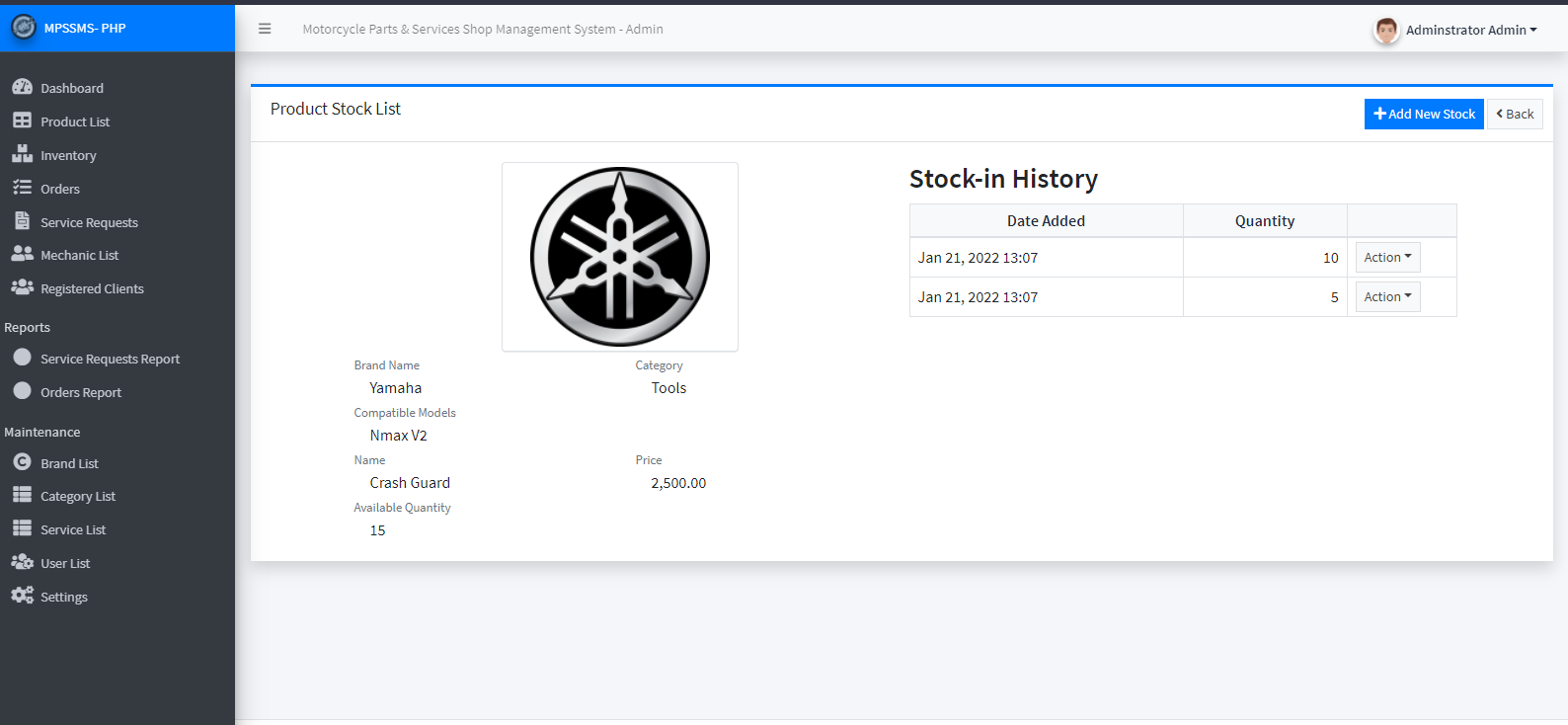Open Mechanic List page
The height and width of the screenshot is (725, 1568).
tap(118, 255)
